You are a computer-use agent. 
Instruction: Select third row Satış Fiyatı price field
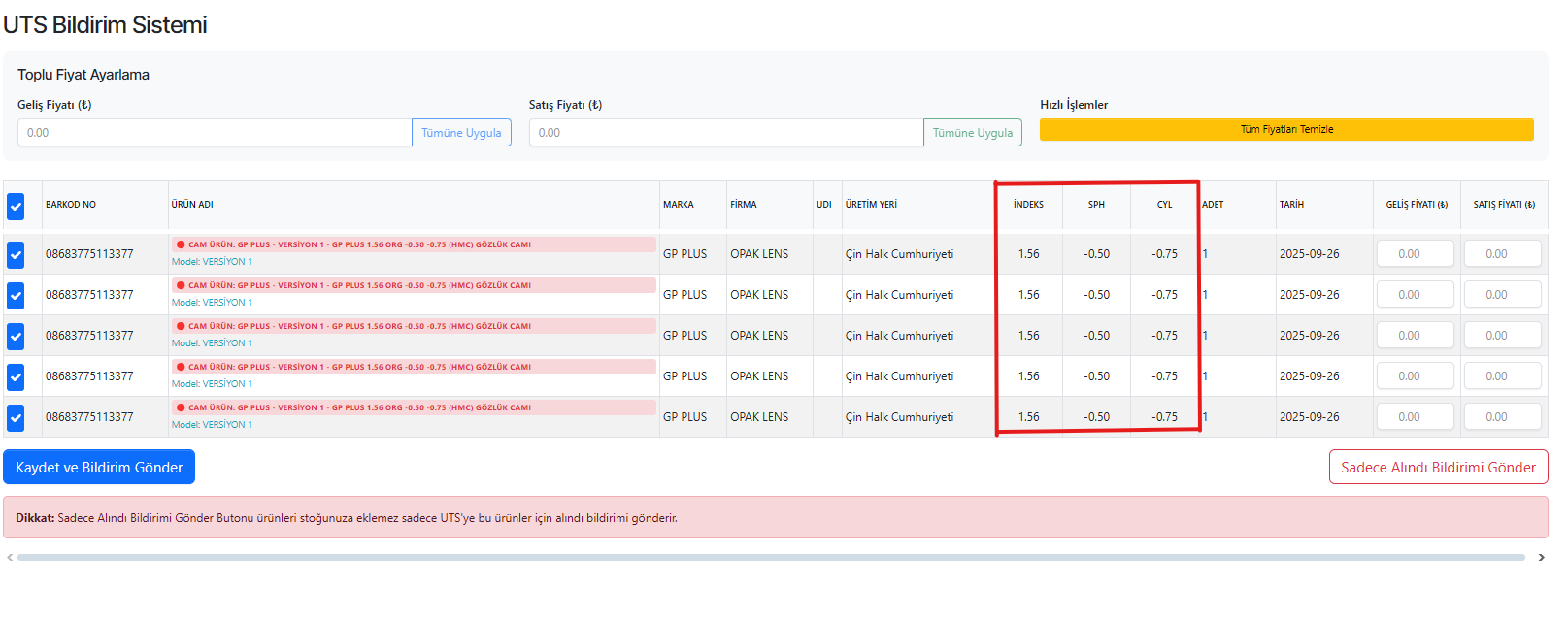click(x=1502, y=336)
